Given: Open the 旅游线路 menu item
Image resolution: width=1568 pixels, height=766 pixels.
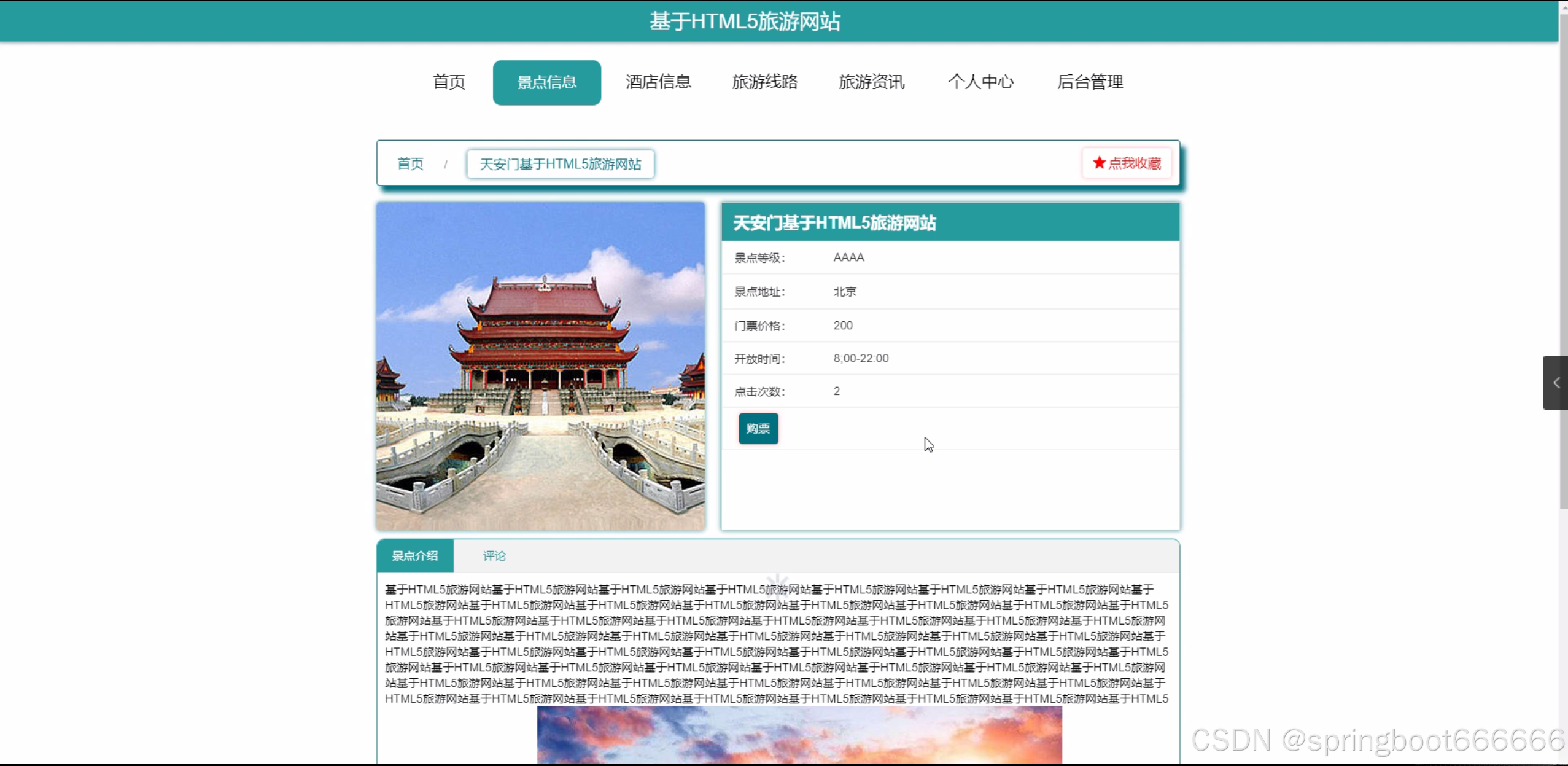Looking at the screenshot, I should pos(764,82).
